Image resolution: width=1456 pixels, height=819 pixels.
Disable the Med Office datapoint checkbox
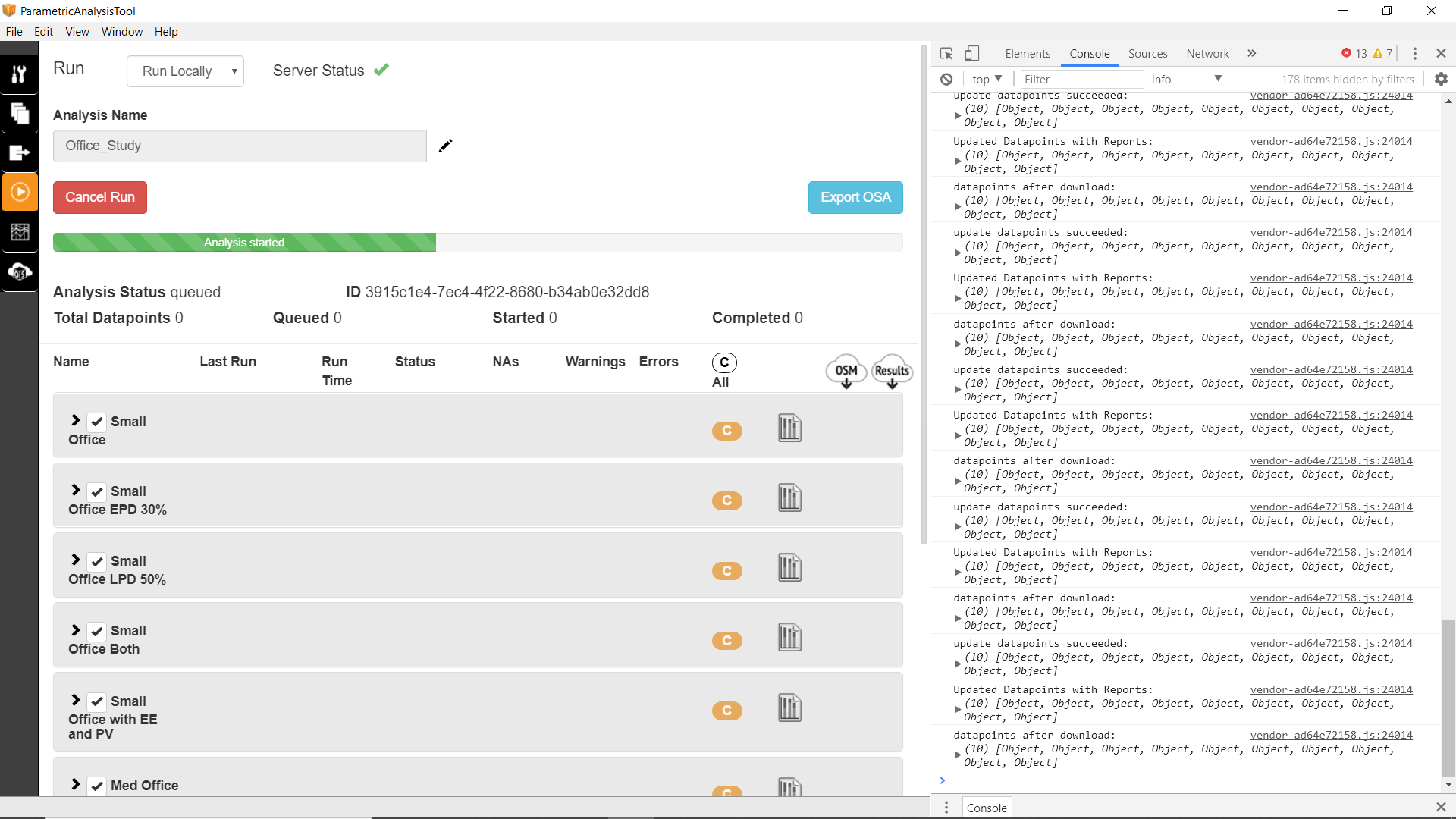[96, 786]
